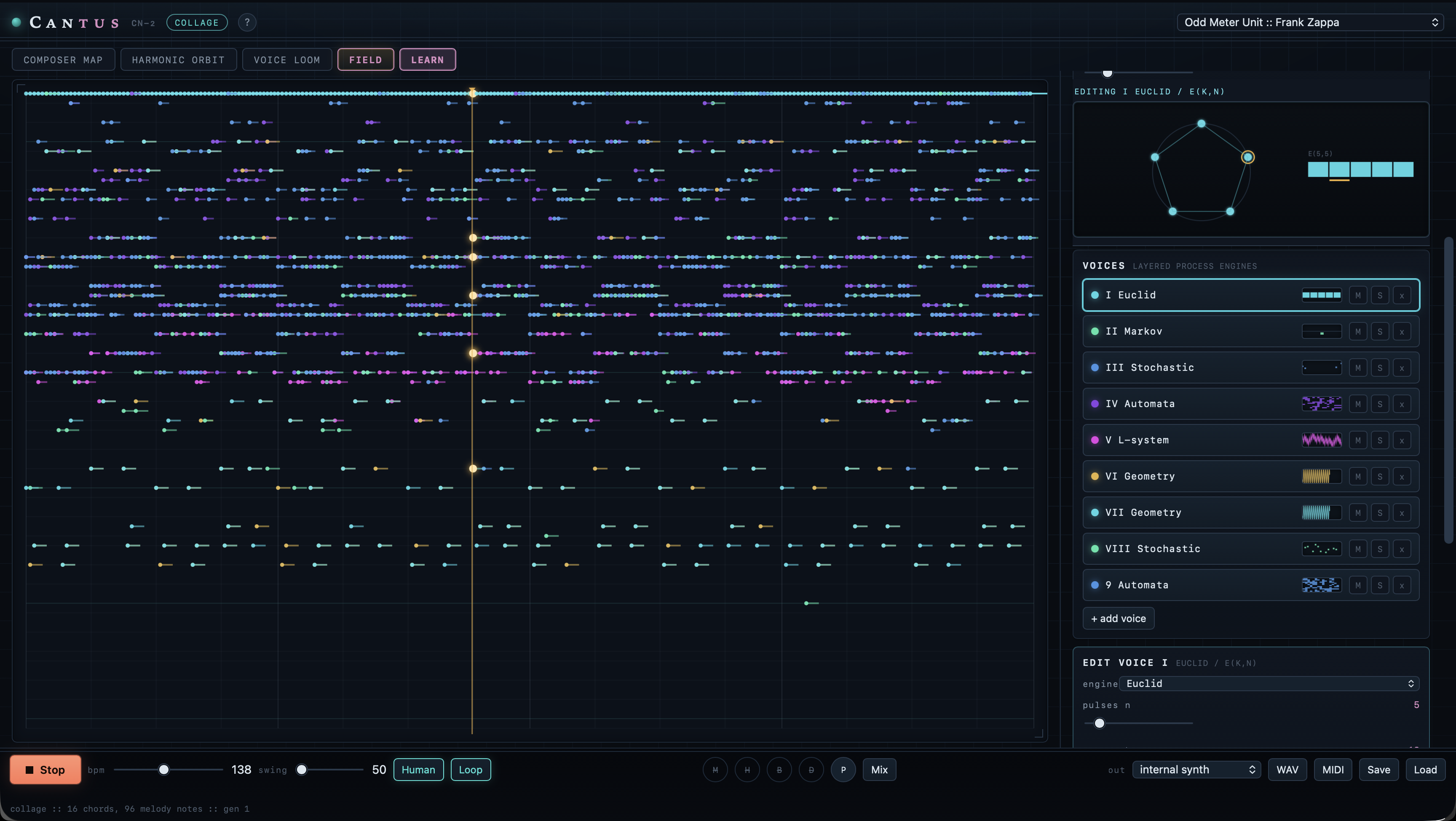This screenshot has height=821, width=1456.
Task: Switch to the Composer Map tab
Action: coord(63,59)
